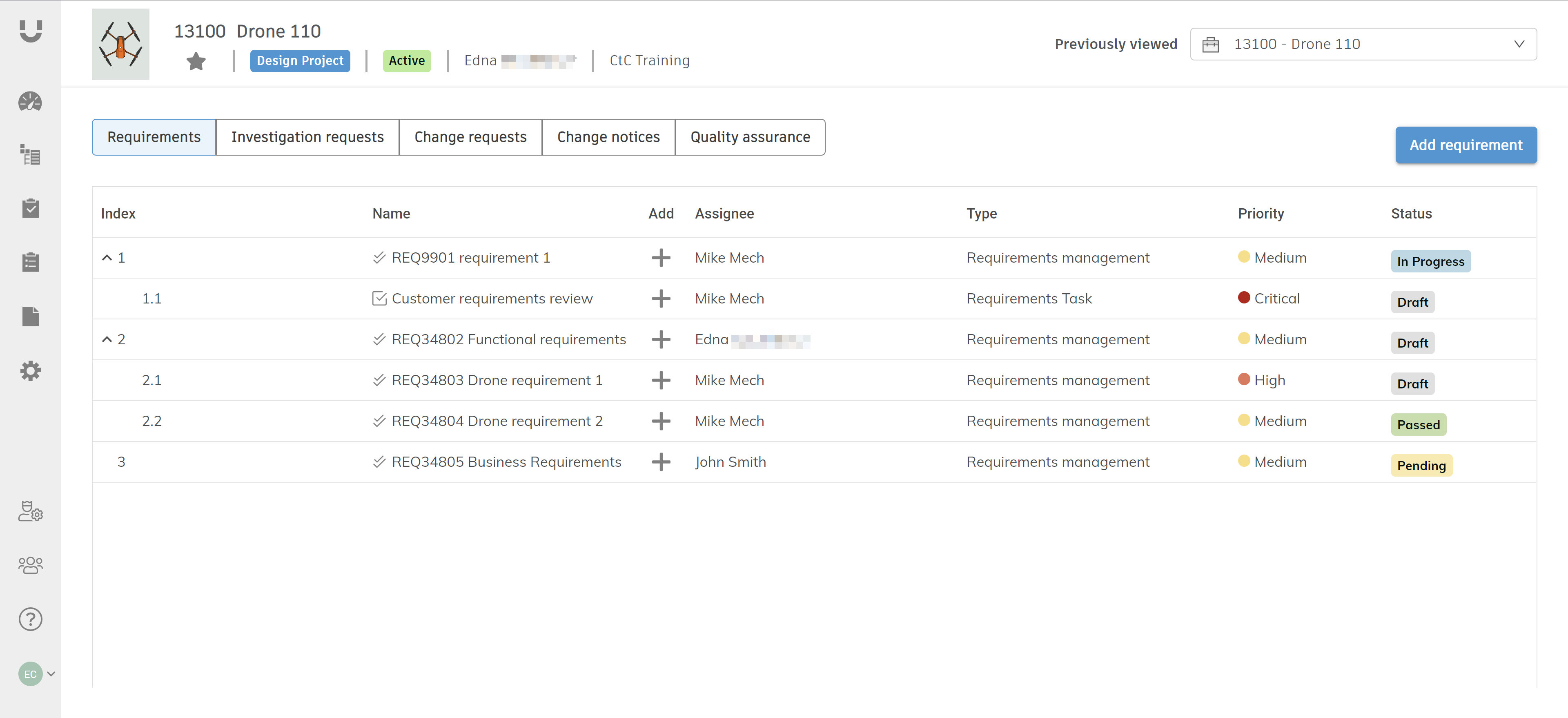Click the check icon next to REQ9901

[x=379, y=258]
